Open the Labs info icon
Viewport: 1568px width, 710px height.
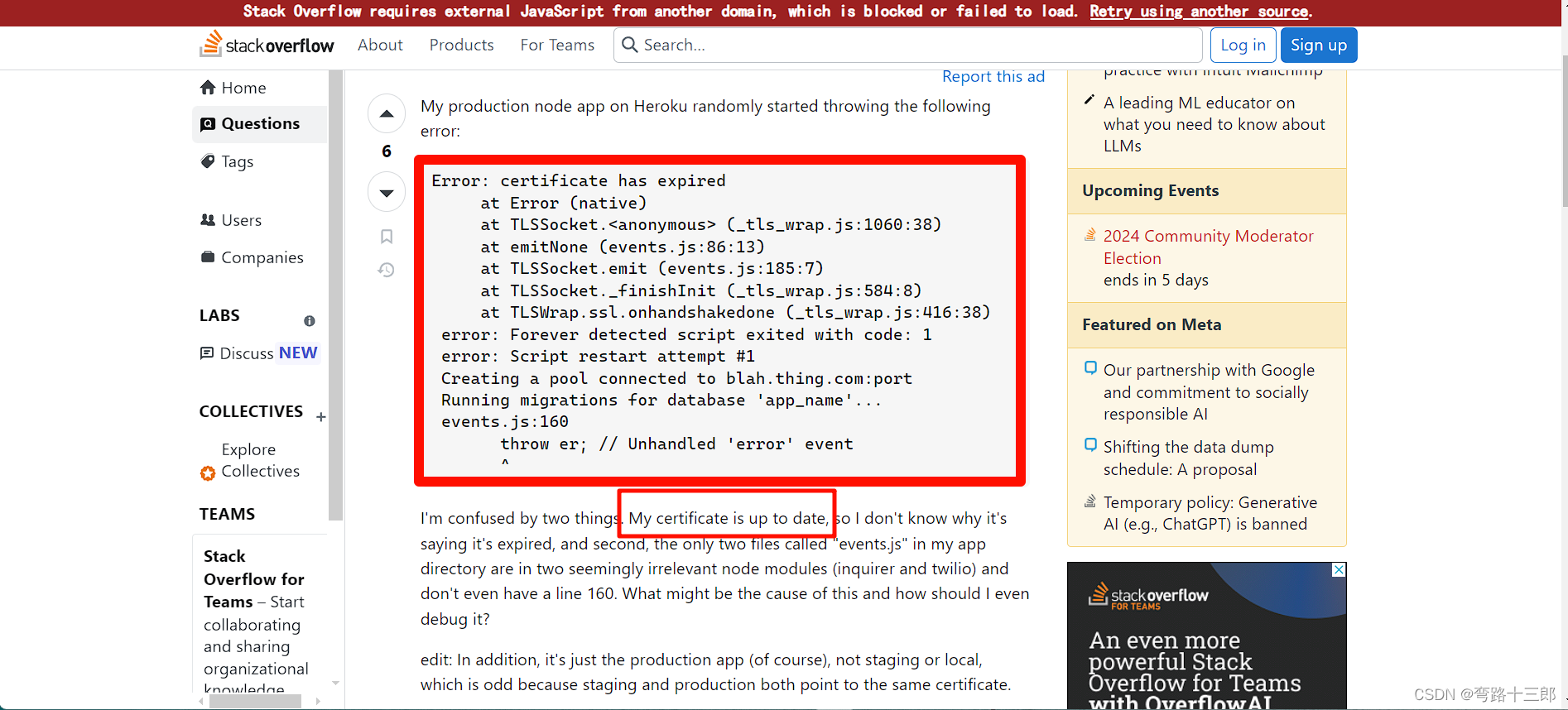coord(310,321)
